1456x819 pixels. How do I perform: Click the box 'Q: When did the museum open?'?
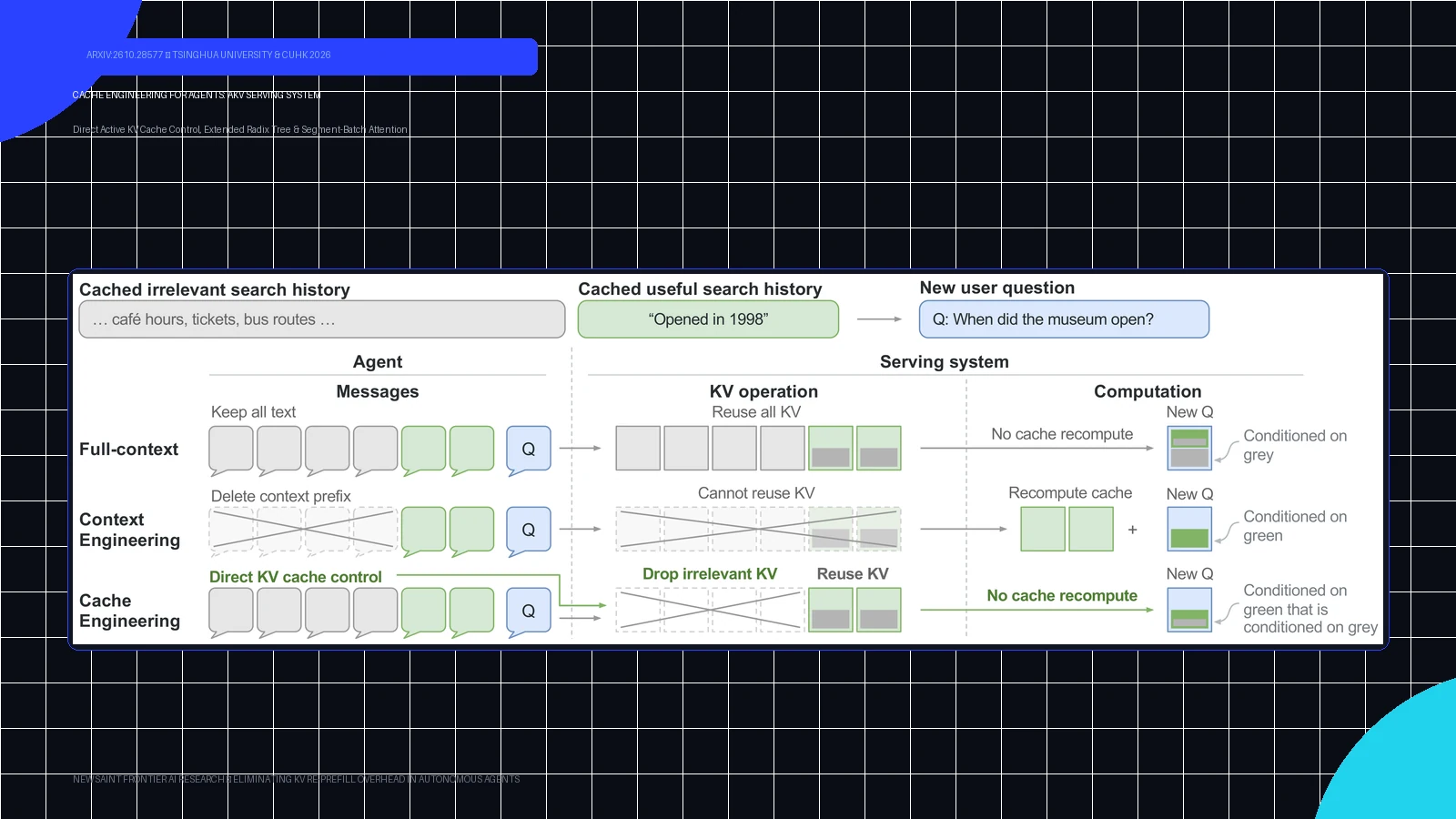coord(1065,319)
